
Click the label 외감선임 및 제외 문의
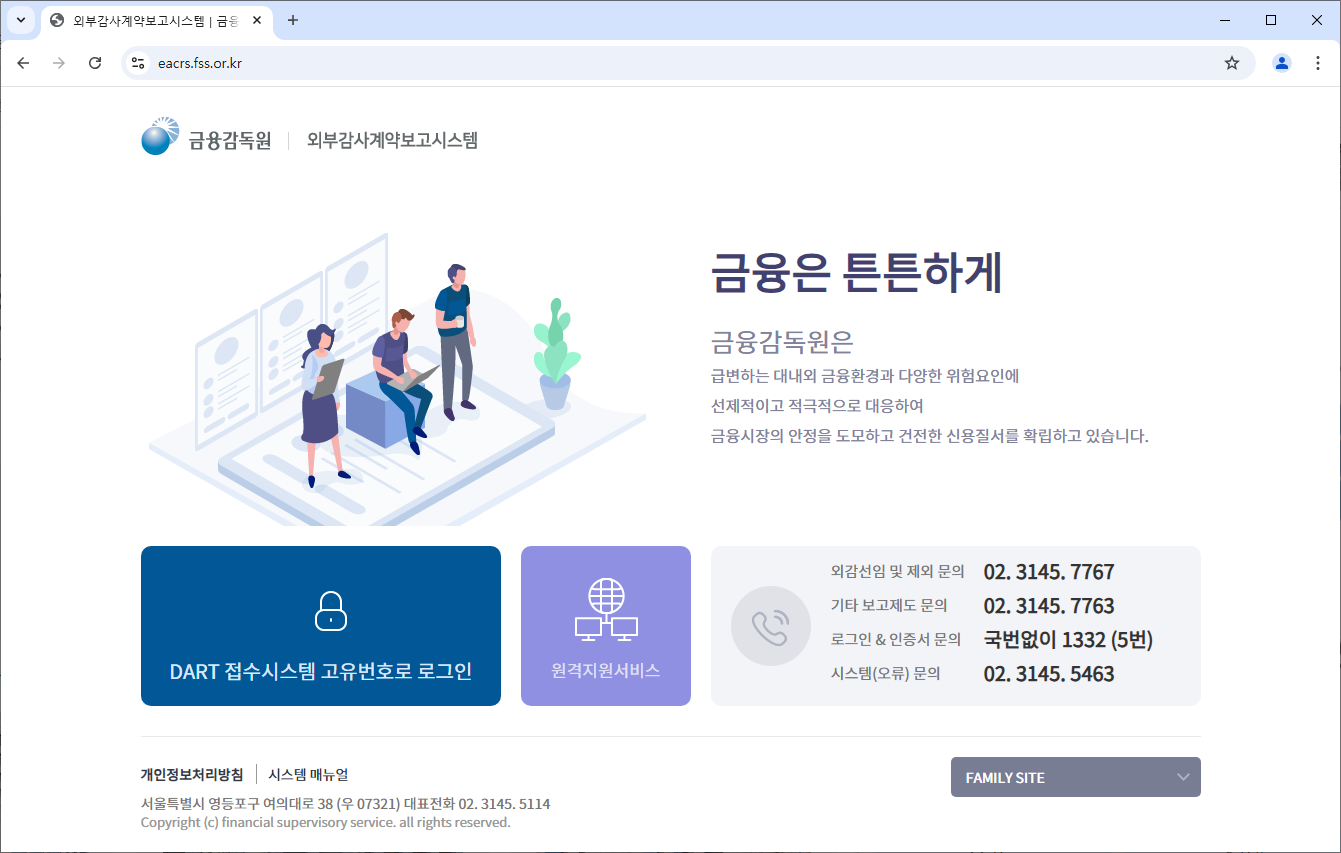click(x=898, y=572)
